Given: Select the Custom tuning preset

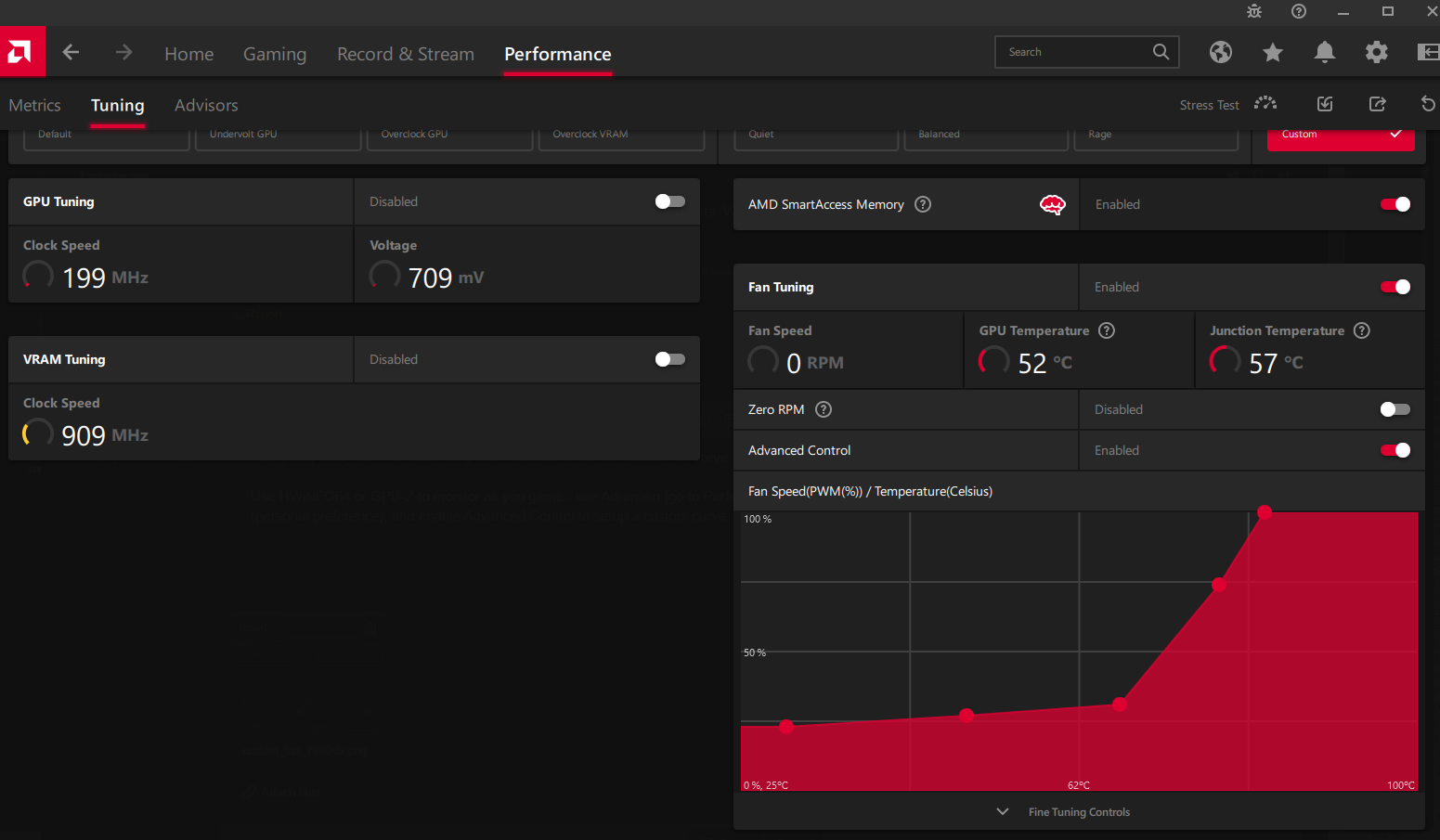Looking at the screenshot, I should pos(1340,136).
